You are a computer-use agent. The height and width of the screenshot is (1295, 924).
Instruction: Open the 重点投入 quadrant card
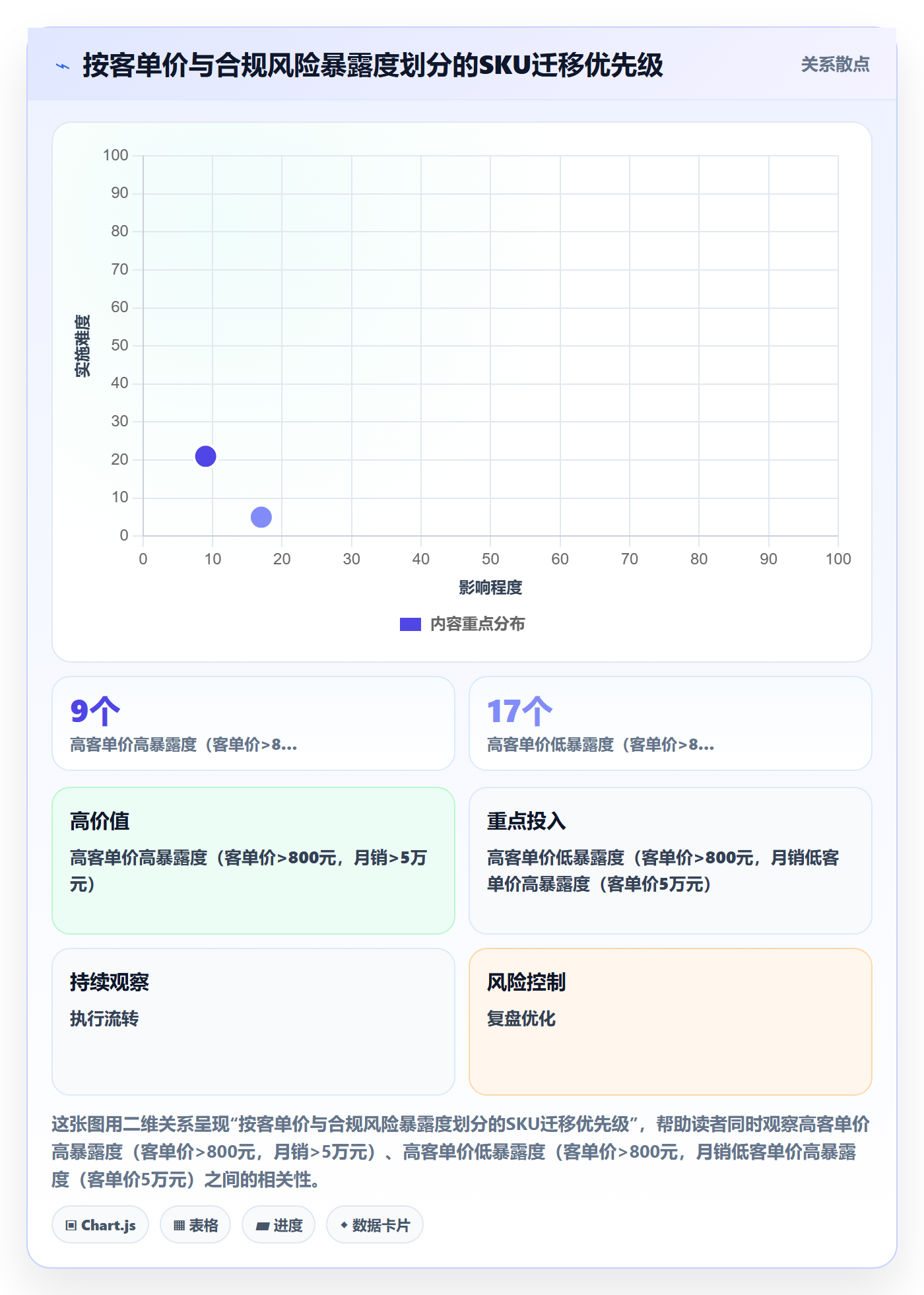pyautogui.click(x=671, y=861)
